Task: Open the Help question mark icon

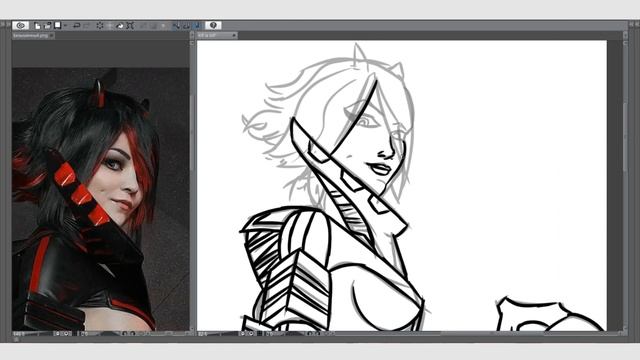Action: [x=213, y=25]
